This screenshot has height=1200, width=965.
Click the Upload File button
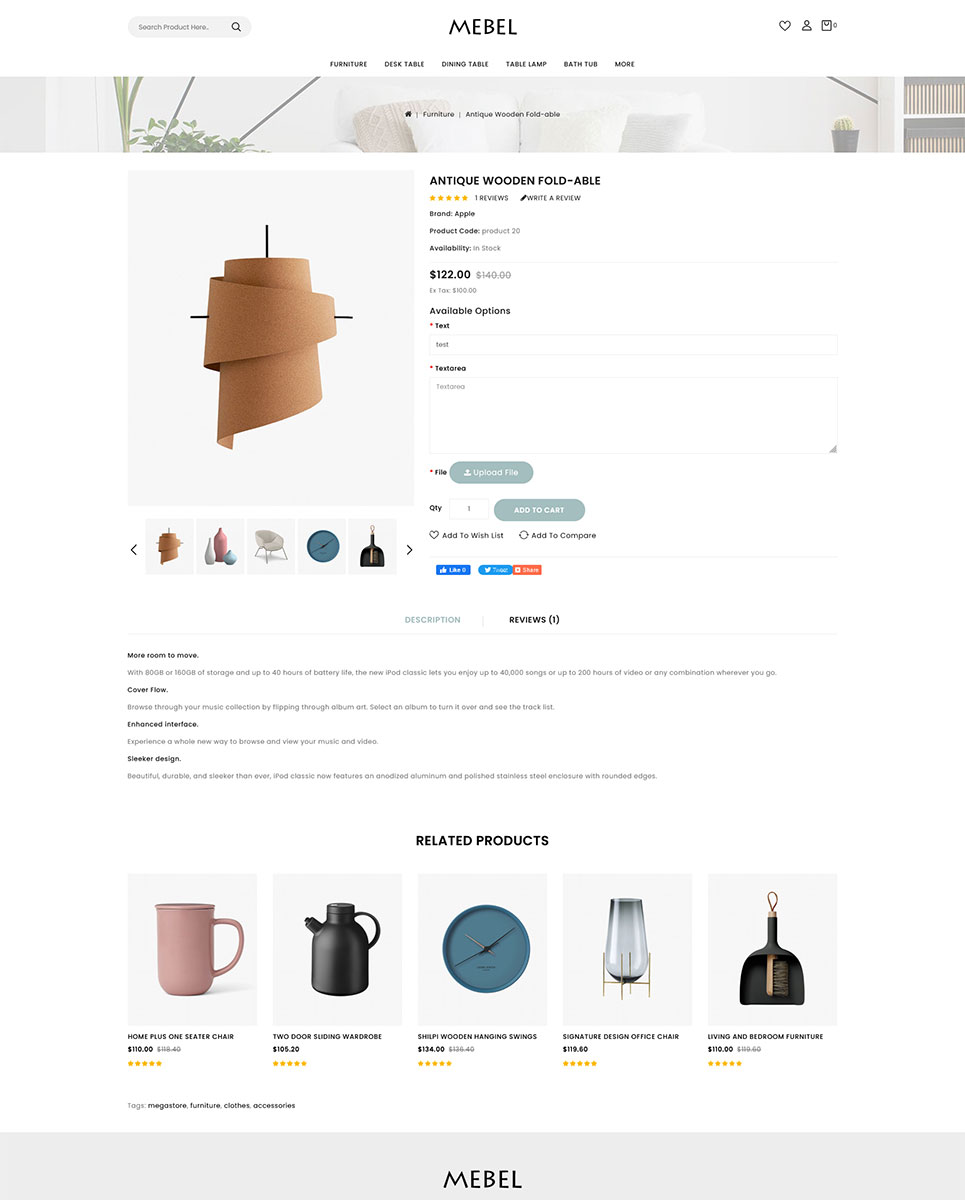pos(491,472)
